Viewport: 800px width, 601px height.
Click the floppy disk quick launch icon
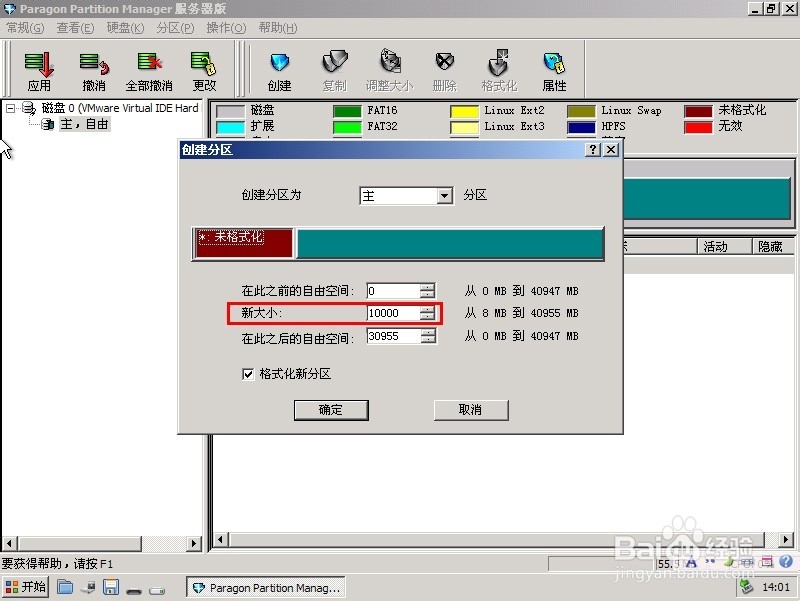click(x=111, y=587)
